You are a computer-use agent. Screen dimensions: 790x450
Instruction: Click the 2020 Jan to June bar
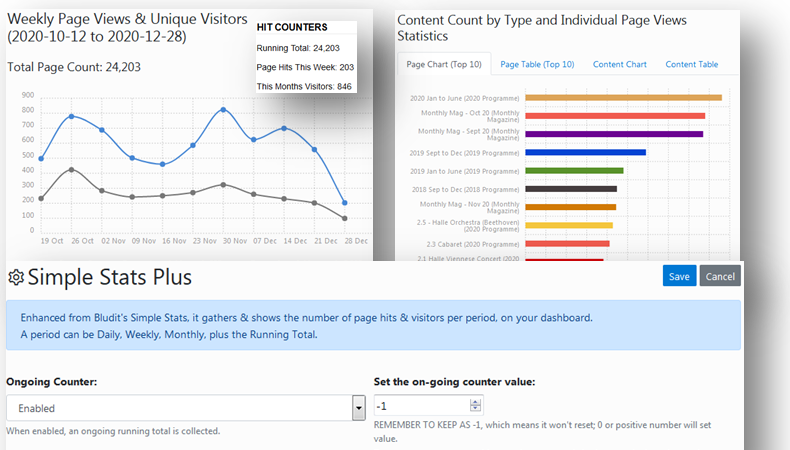(623, 98)
